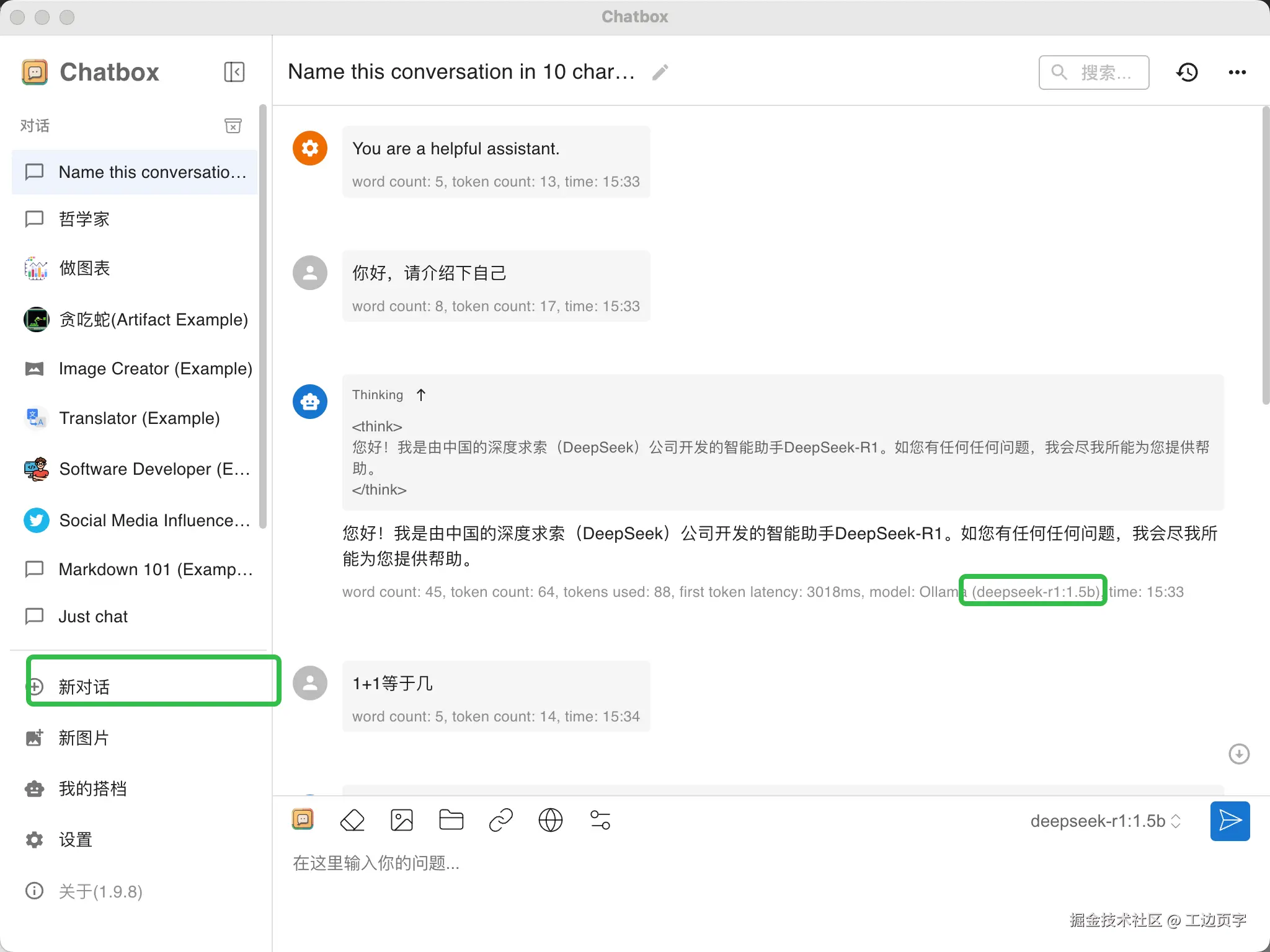
Task: Open the 哲学家 conversation
Action: tap(84, 219)
